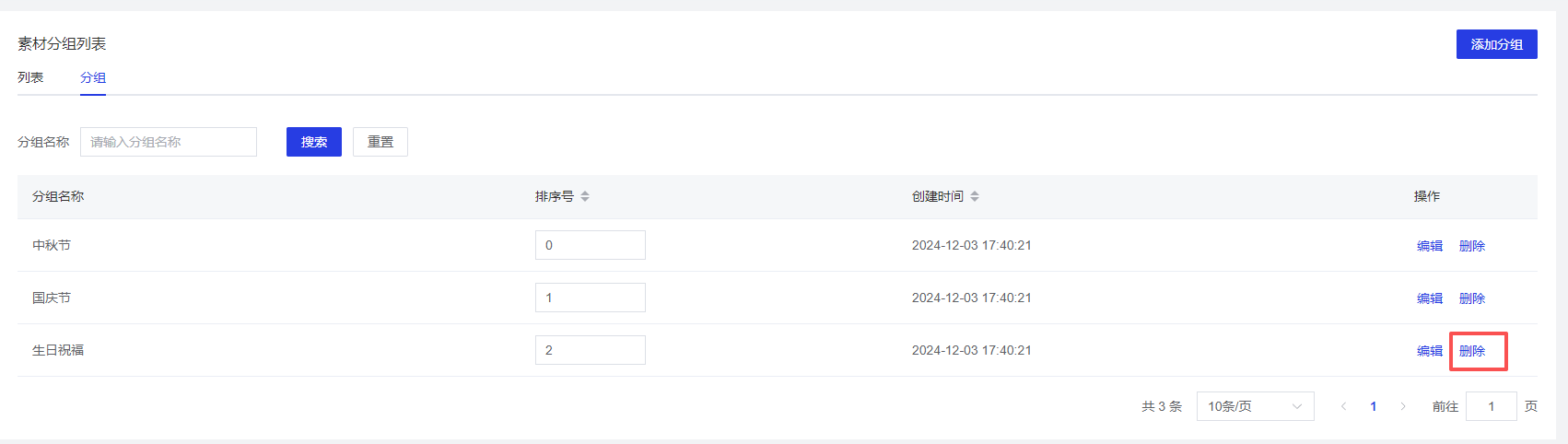The image size is (1568, 444).
Task: Click the sort number field for 中秋节
Action: click(590, 245)
